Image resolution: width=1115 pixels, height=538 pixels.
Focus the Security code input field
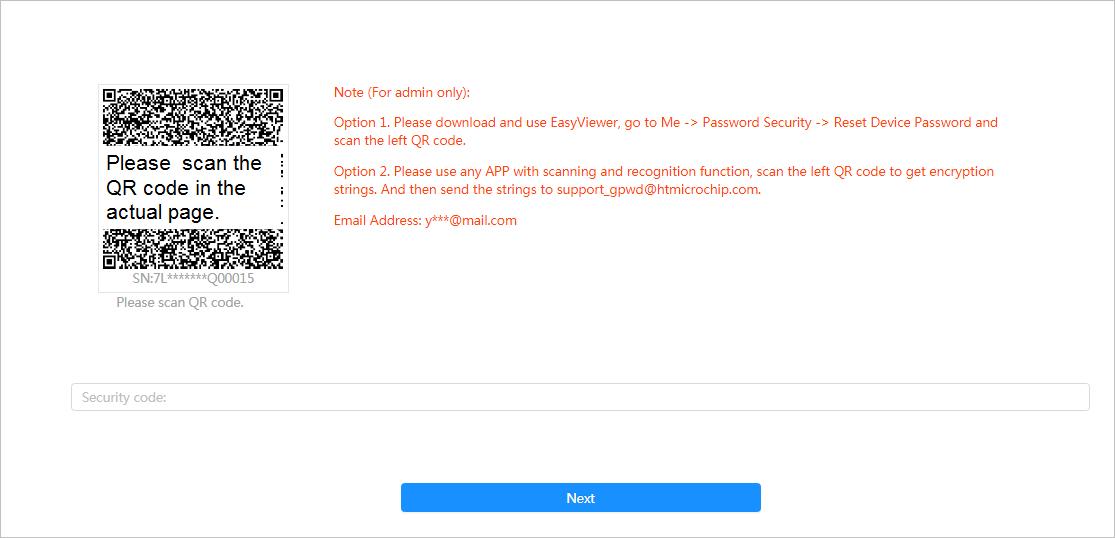click(x=580, y=397)
